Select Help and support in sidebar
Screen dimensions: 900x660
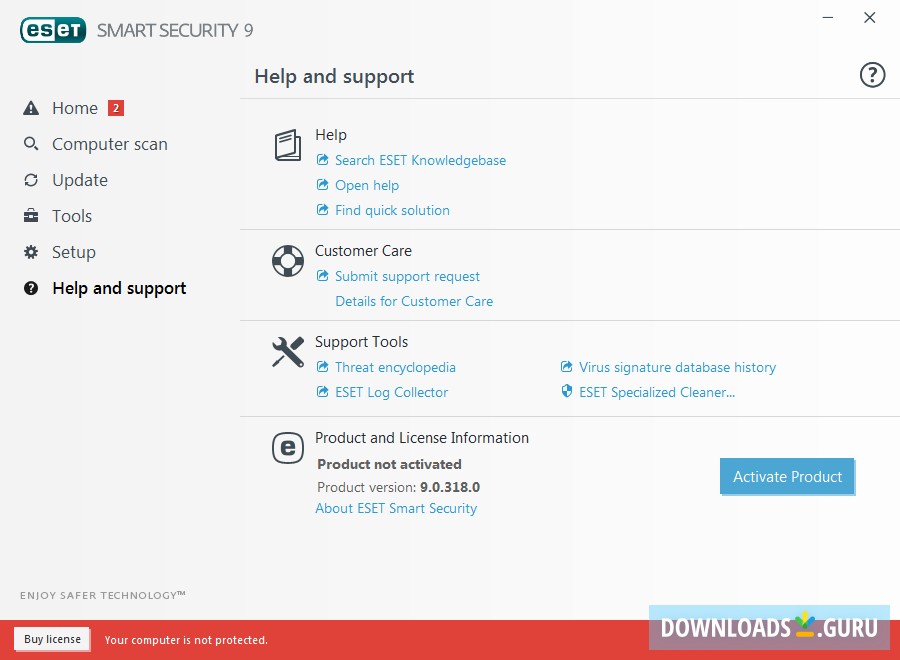pyautogui.click(x=119, y=288)
